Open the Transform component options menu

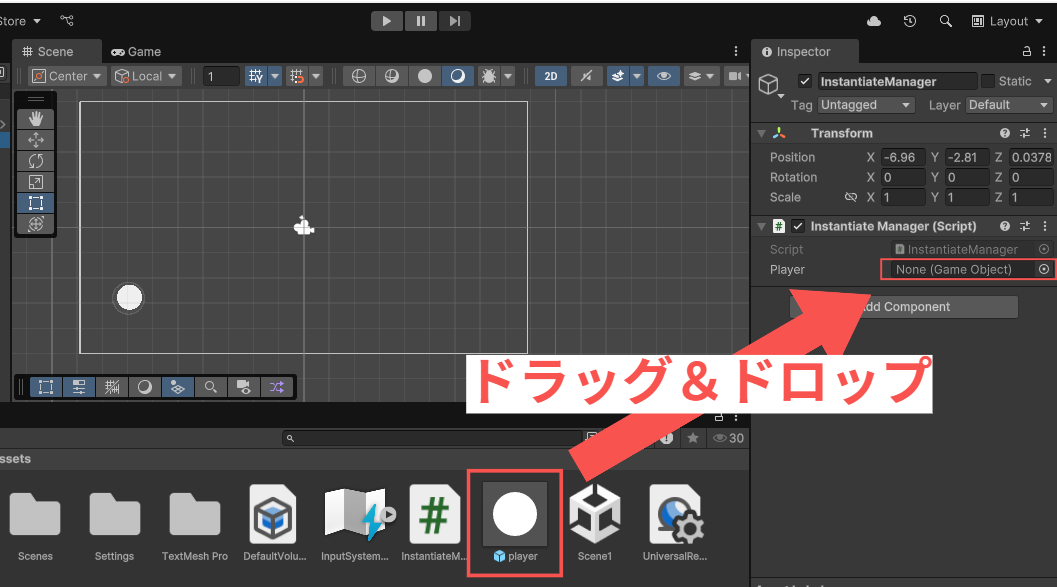point(1044,132)
